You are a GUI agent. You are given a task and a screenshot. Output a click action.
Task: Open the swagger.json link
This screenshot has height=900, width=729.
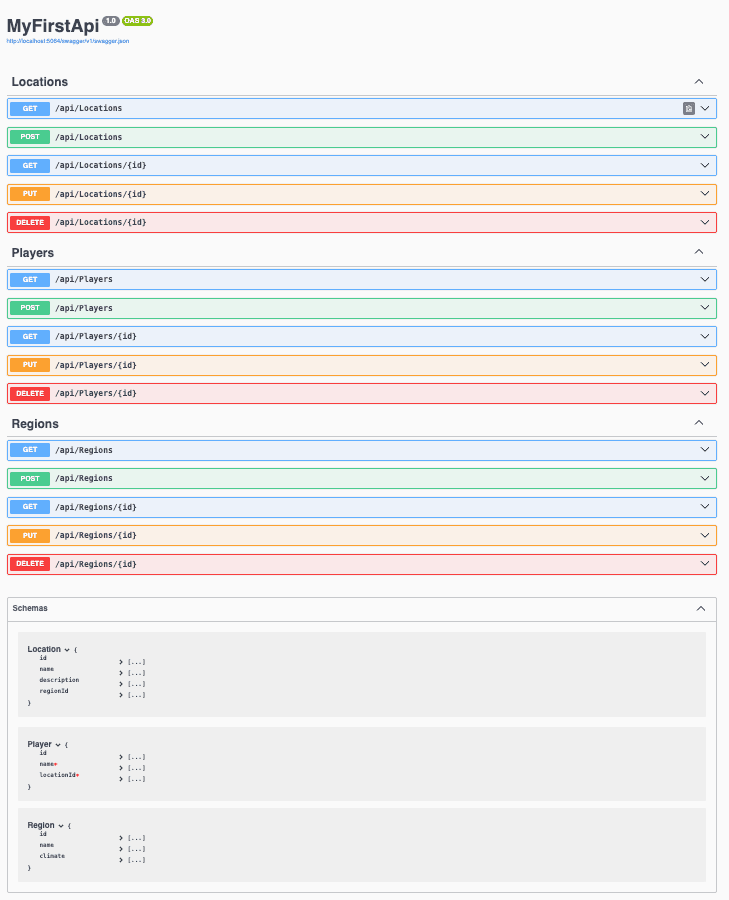pos(67,41)
